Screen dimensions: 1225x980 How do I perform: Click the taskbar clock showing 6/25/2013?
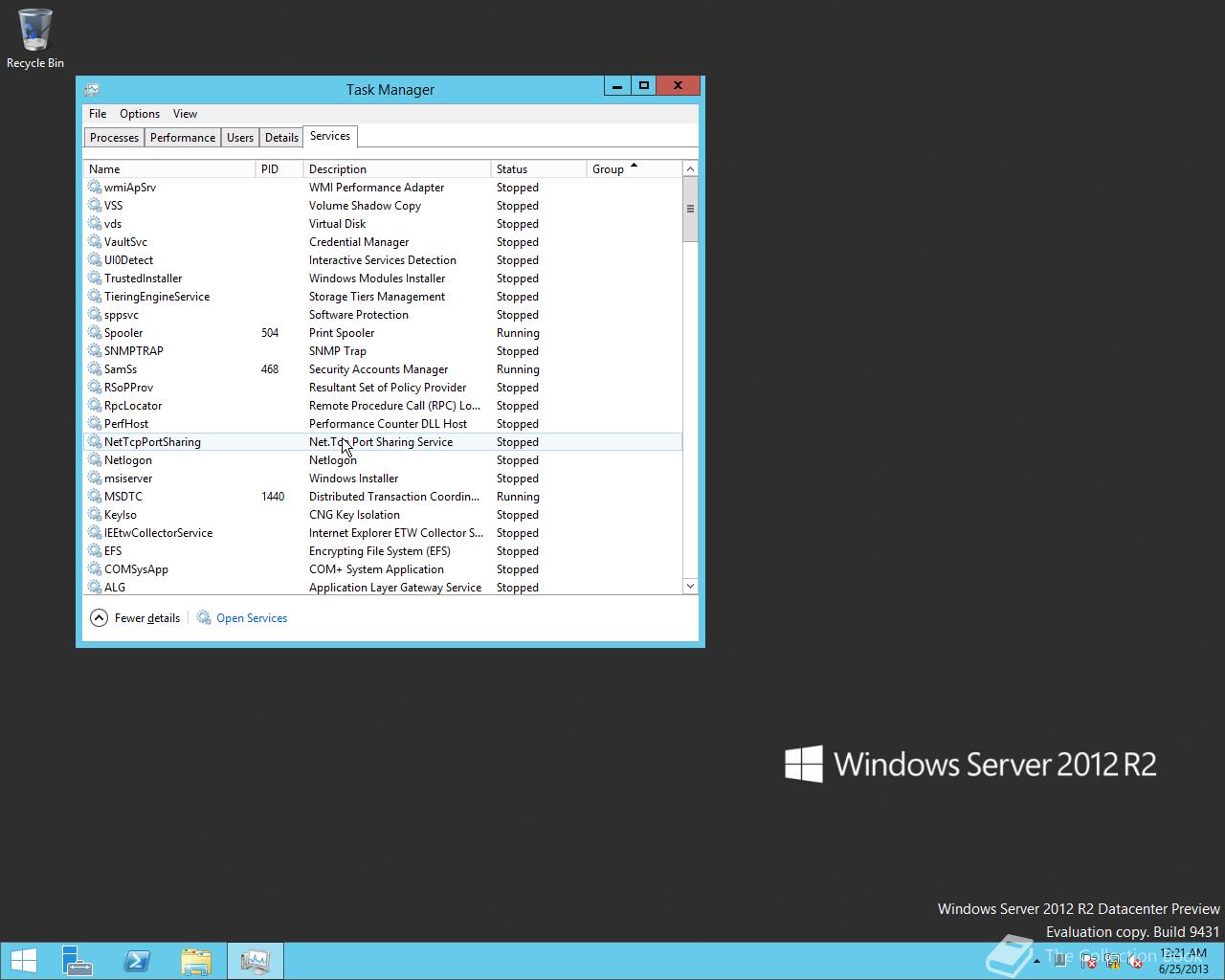pyautogui.click(x=1183, y=961)
